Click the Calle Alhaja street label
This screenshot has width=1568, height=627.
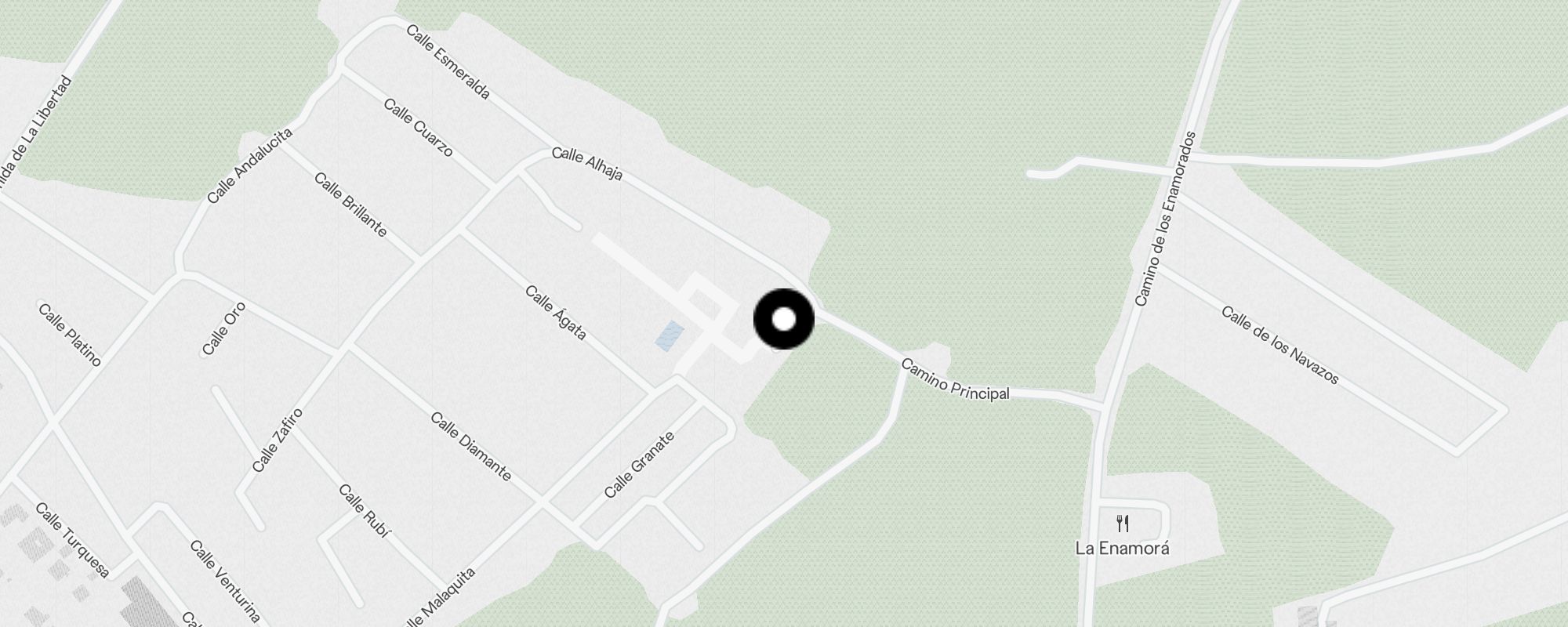[587, 164]
